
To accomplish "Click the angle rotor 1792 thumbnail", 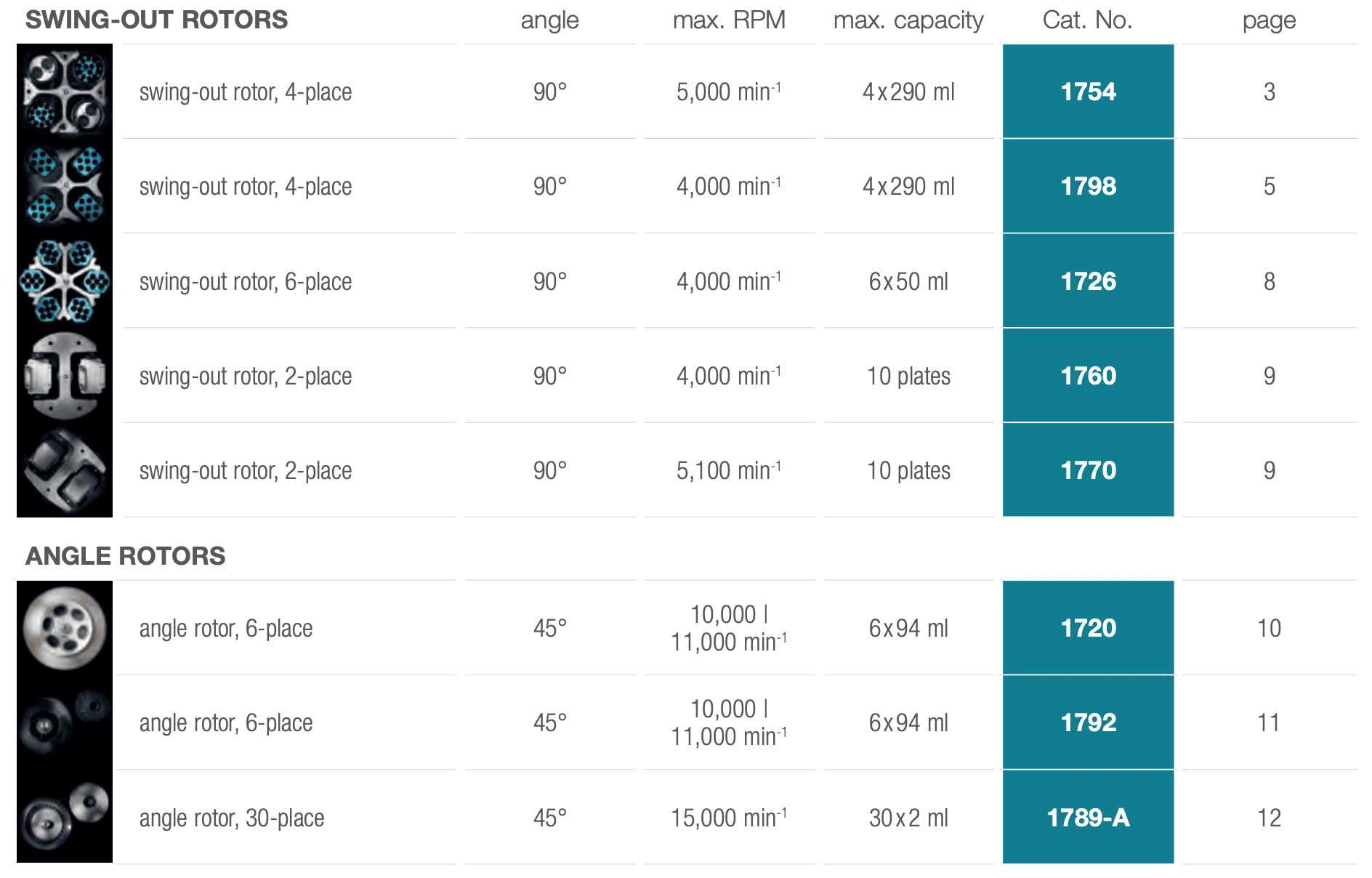I will [65, 722].
